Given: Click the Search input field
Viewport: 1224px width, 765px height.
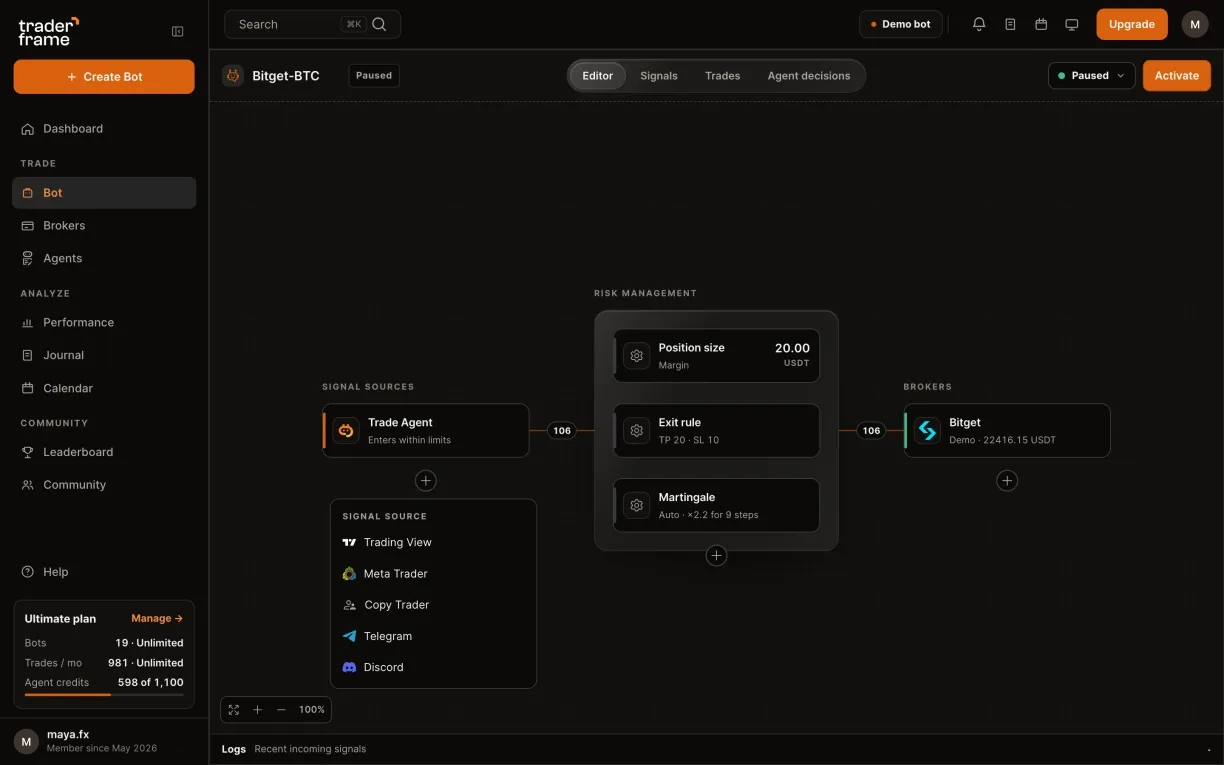Looking at the screenshot, I should tap(313, 24).
